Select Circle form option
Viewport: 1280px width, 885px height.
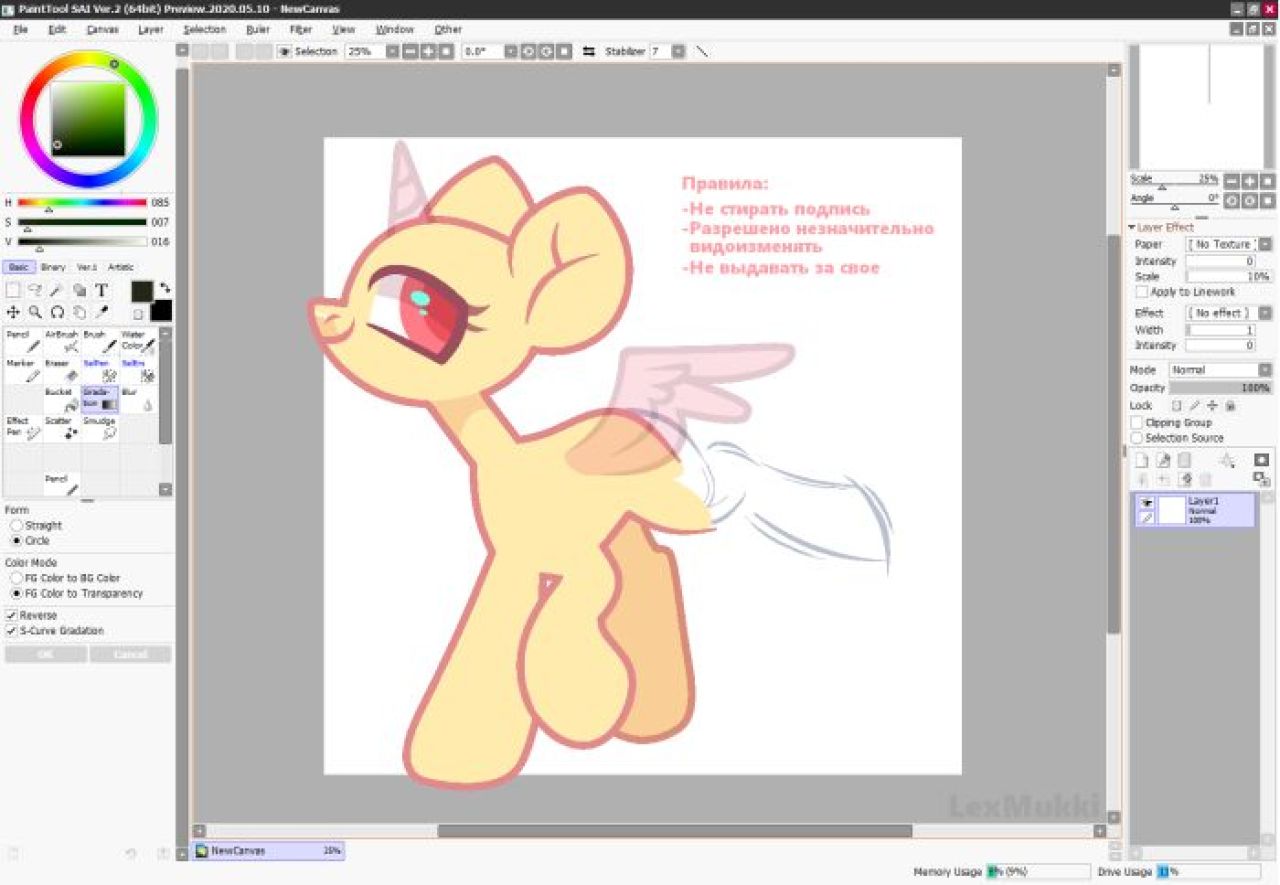click(x=16, y=540)
